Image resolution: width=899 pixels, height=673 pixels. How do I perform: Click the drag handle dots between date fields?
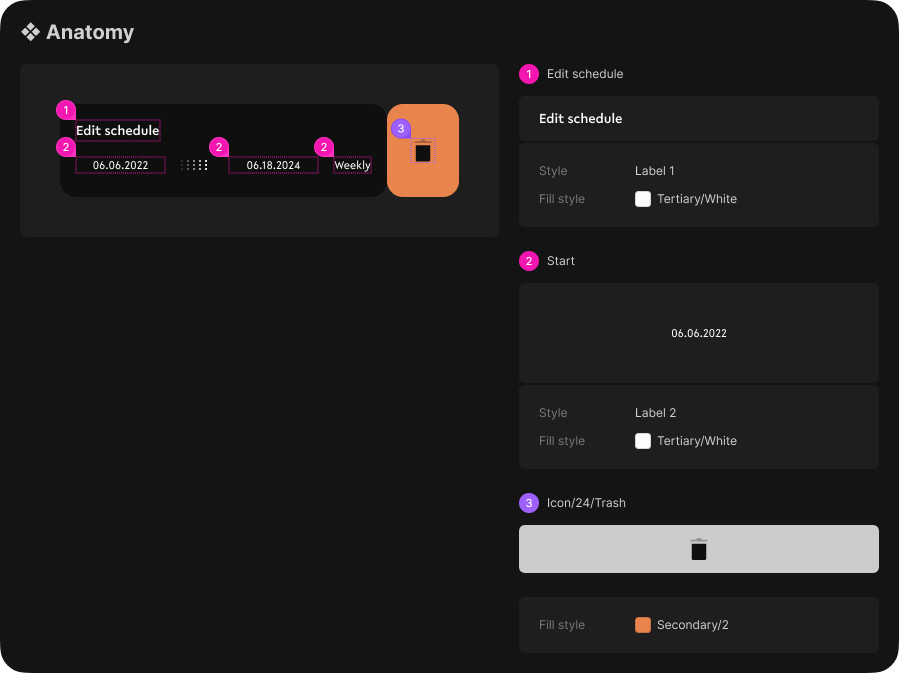(194, 163)
